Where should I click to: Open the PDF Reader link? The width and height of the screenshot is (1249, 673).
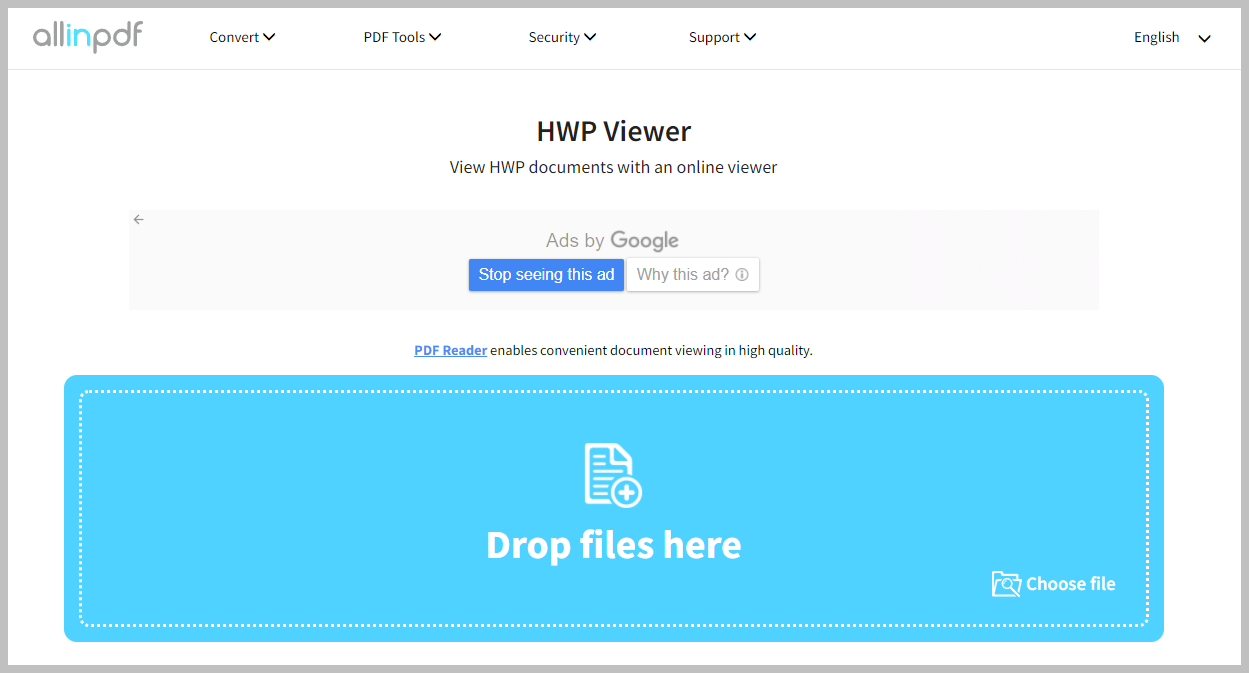[451, 351]
